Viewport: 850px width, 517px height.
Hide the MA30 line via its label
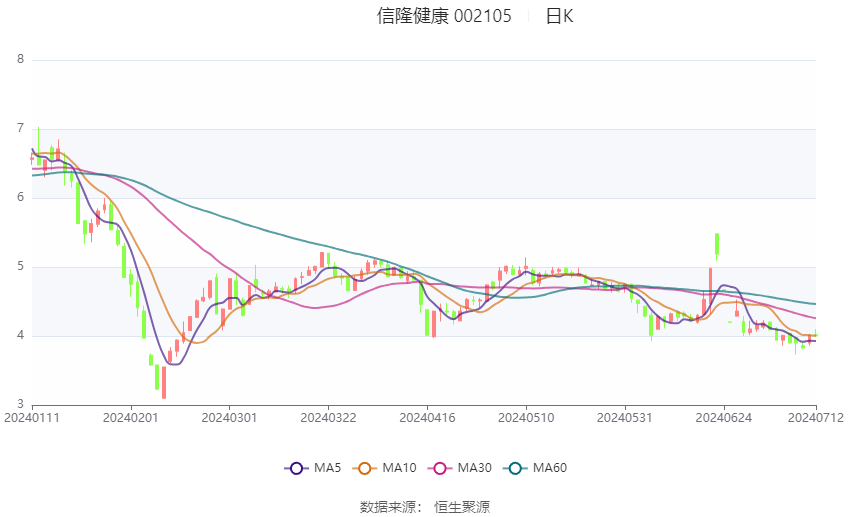475,468
